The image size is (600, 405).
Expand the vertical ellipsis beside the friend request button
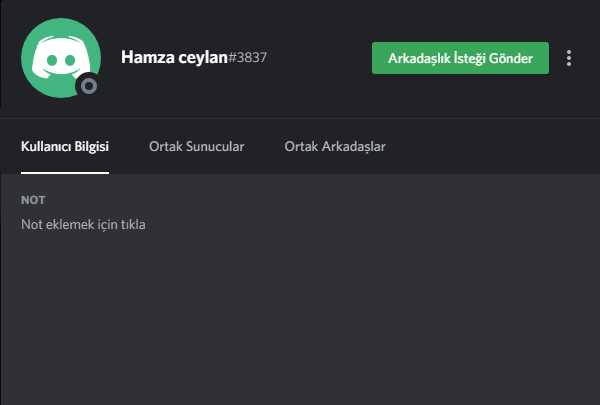(x=569, y=58)
